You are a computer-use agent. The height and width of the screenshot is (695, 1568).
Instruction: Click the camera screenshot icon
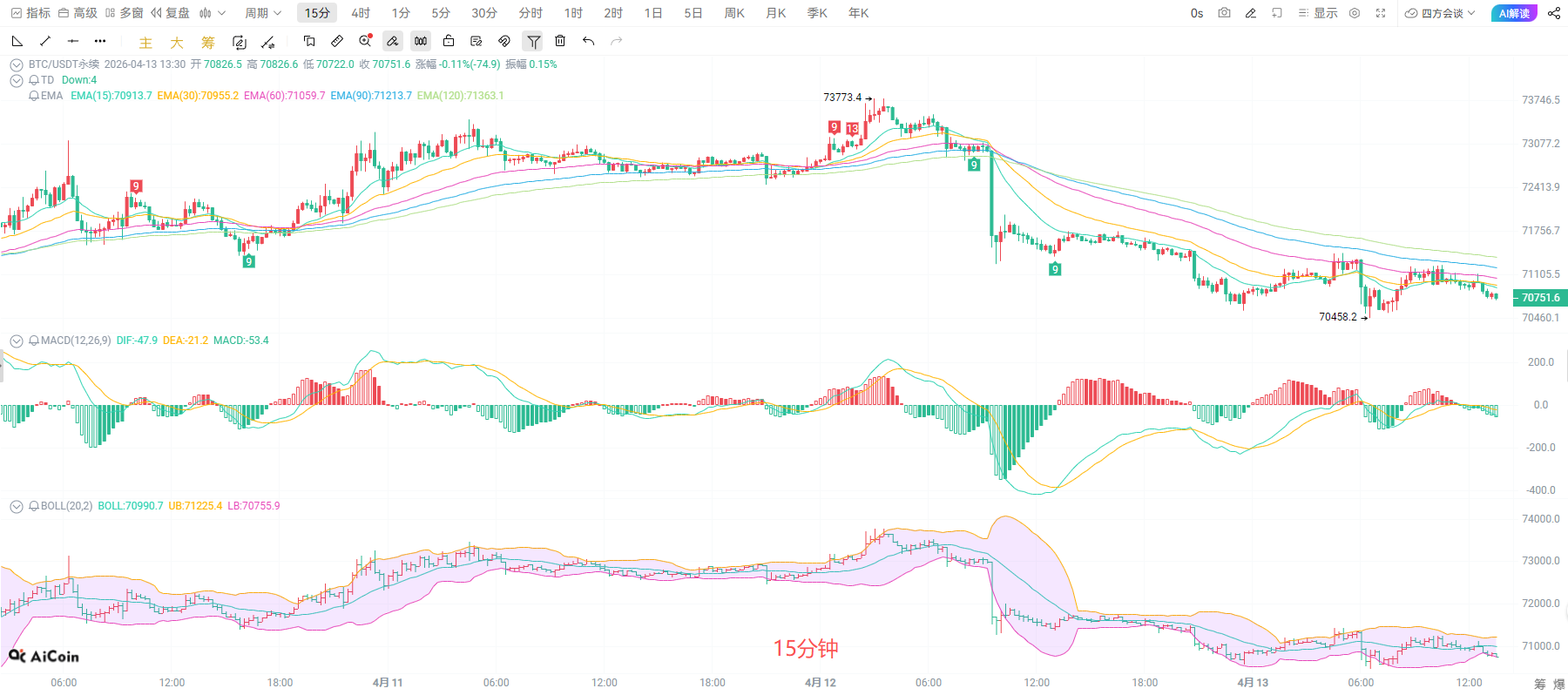click(1224, 13)
